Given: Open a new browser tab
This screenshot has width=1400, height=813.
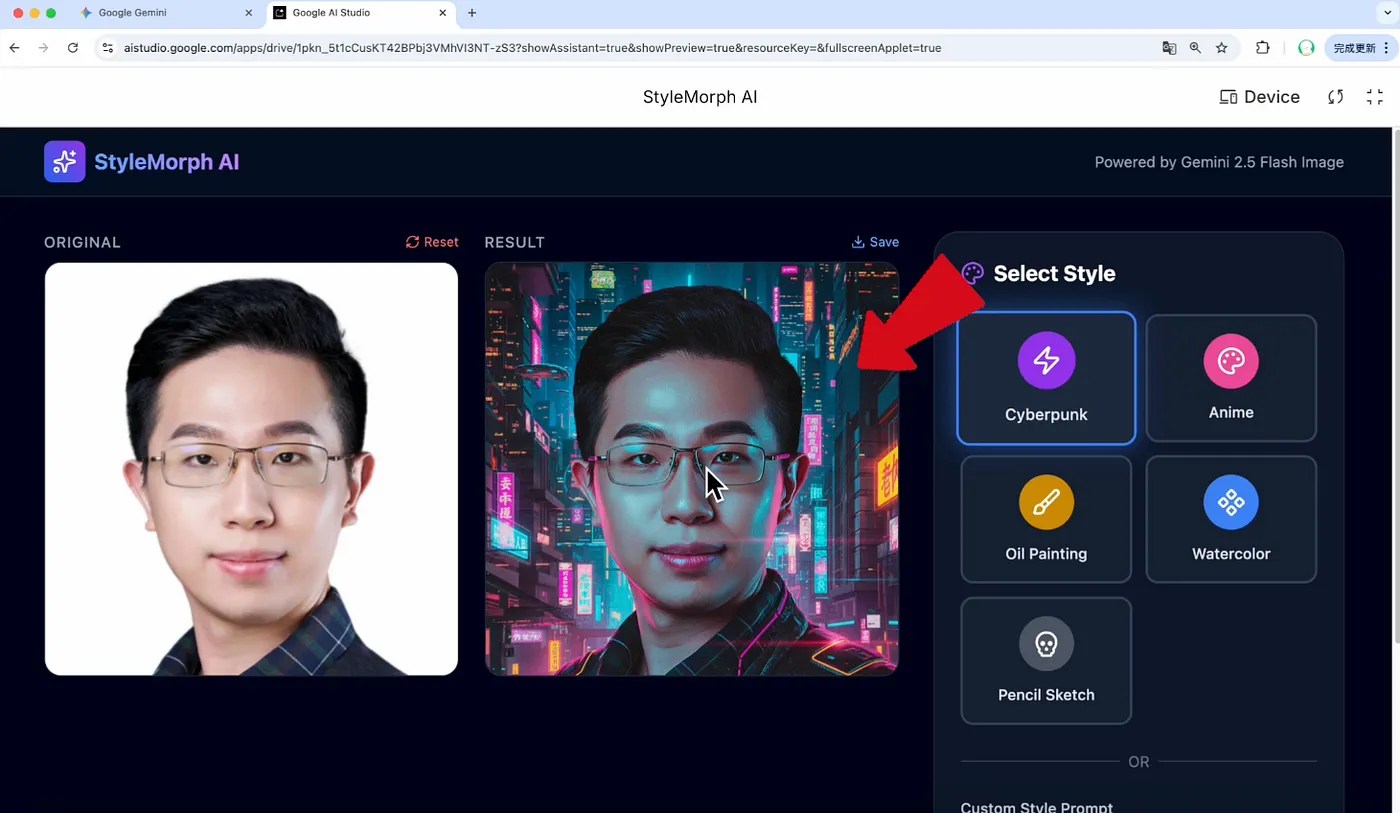Looking at the screenshot, I should (472, 13).
